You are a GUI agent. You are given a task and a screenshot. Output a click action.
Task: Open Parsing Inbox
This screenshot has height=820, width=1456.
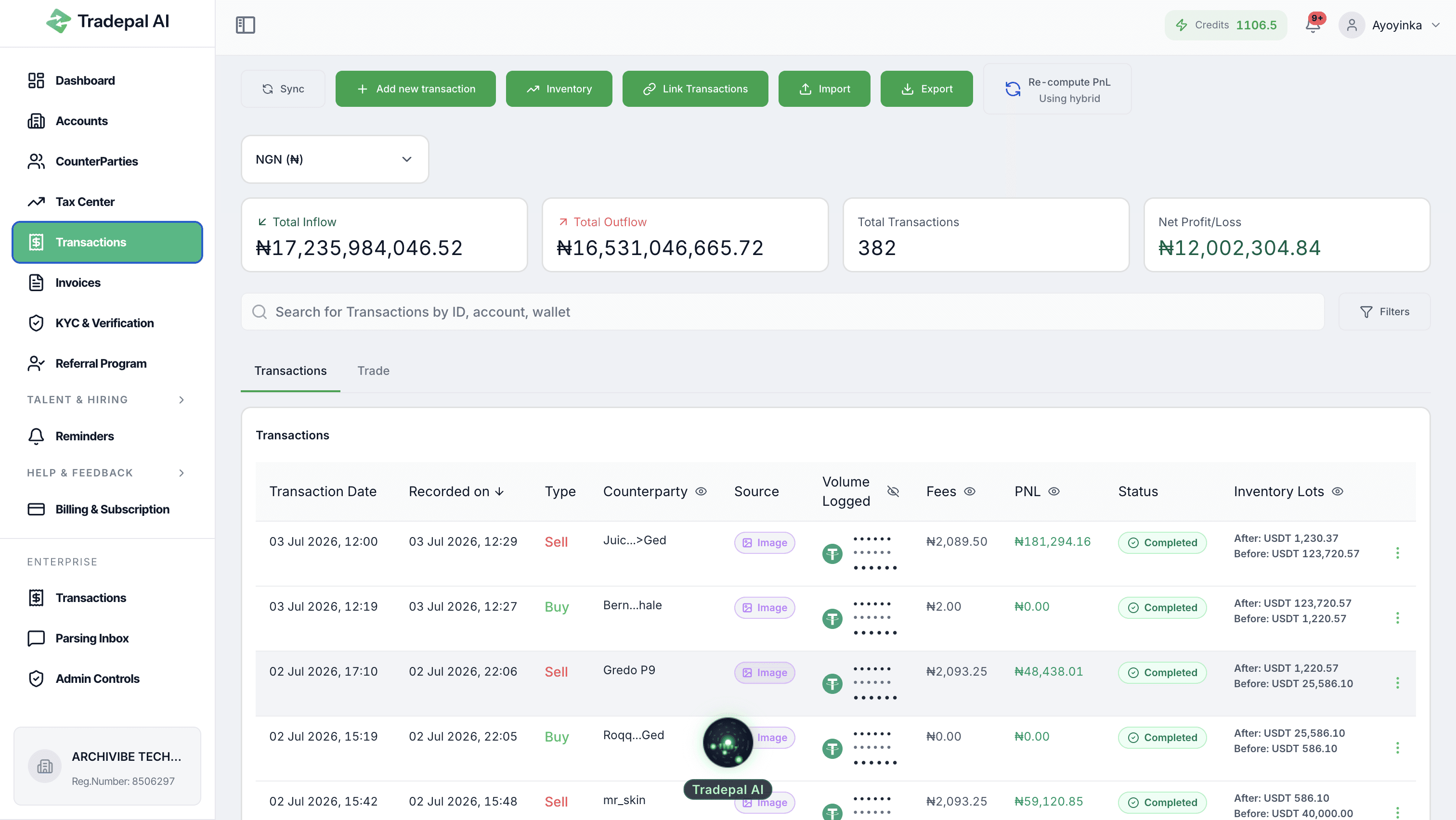coord(107,638)
